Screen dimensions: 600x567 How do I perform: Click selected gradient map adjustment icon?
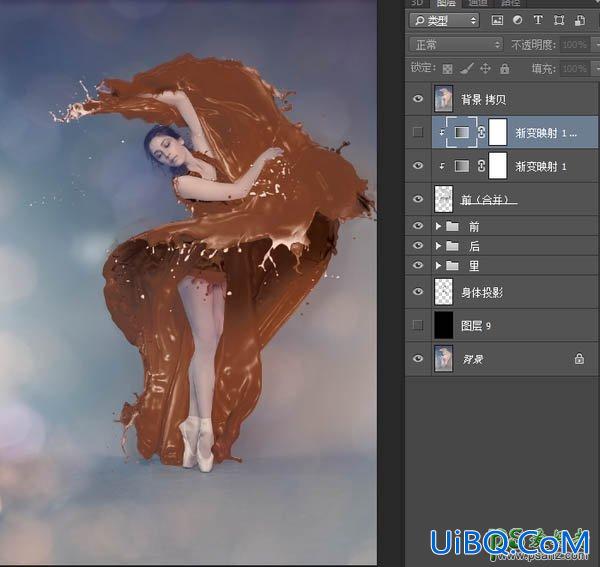[461, 132]
